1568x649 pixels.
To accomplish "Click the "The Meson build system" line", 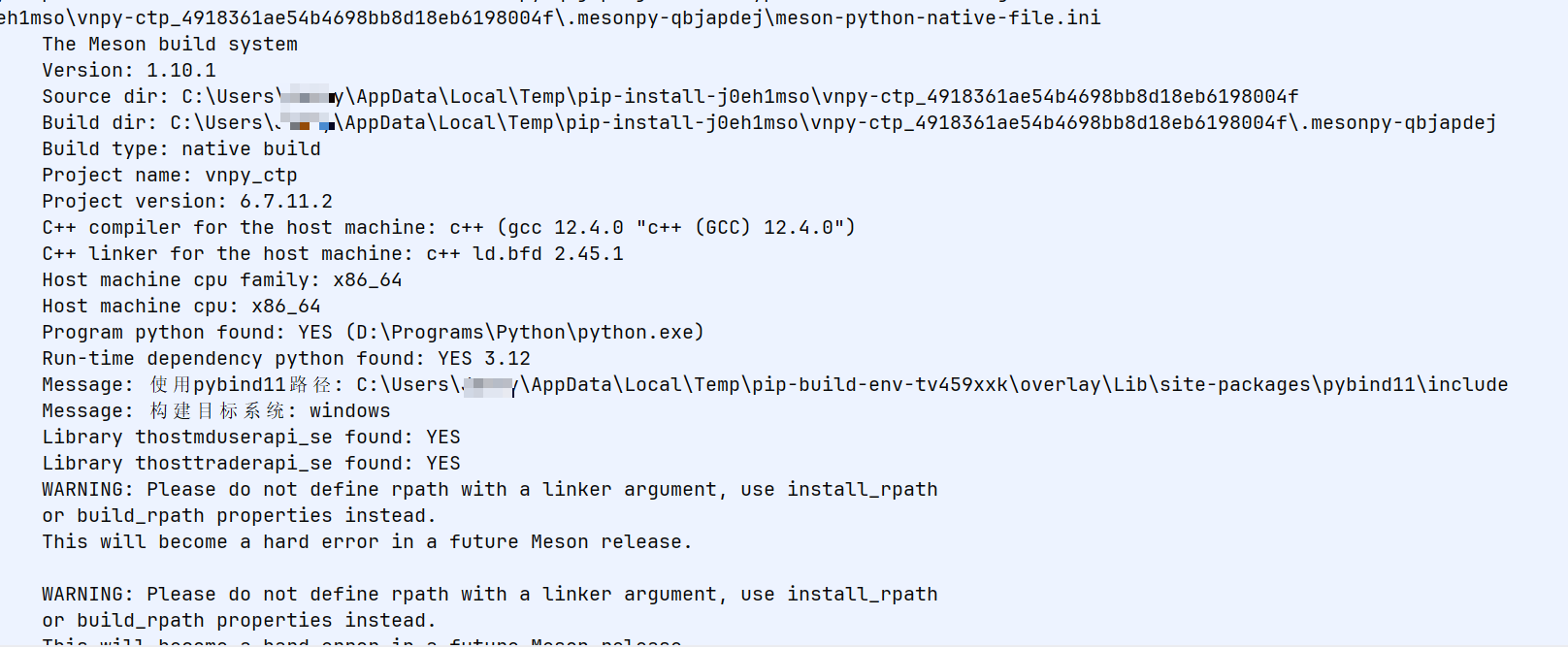I will pos(170,45).
